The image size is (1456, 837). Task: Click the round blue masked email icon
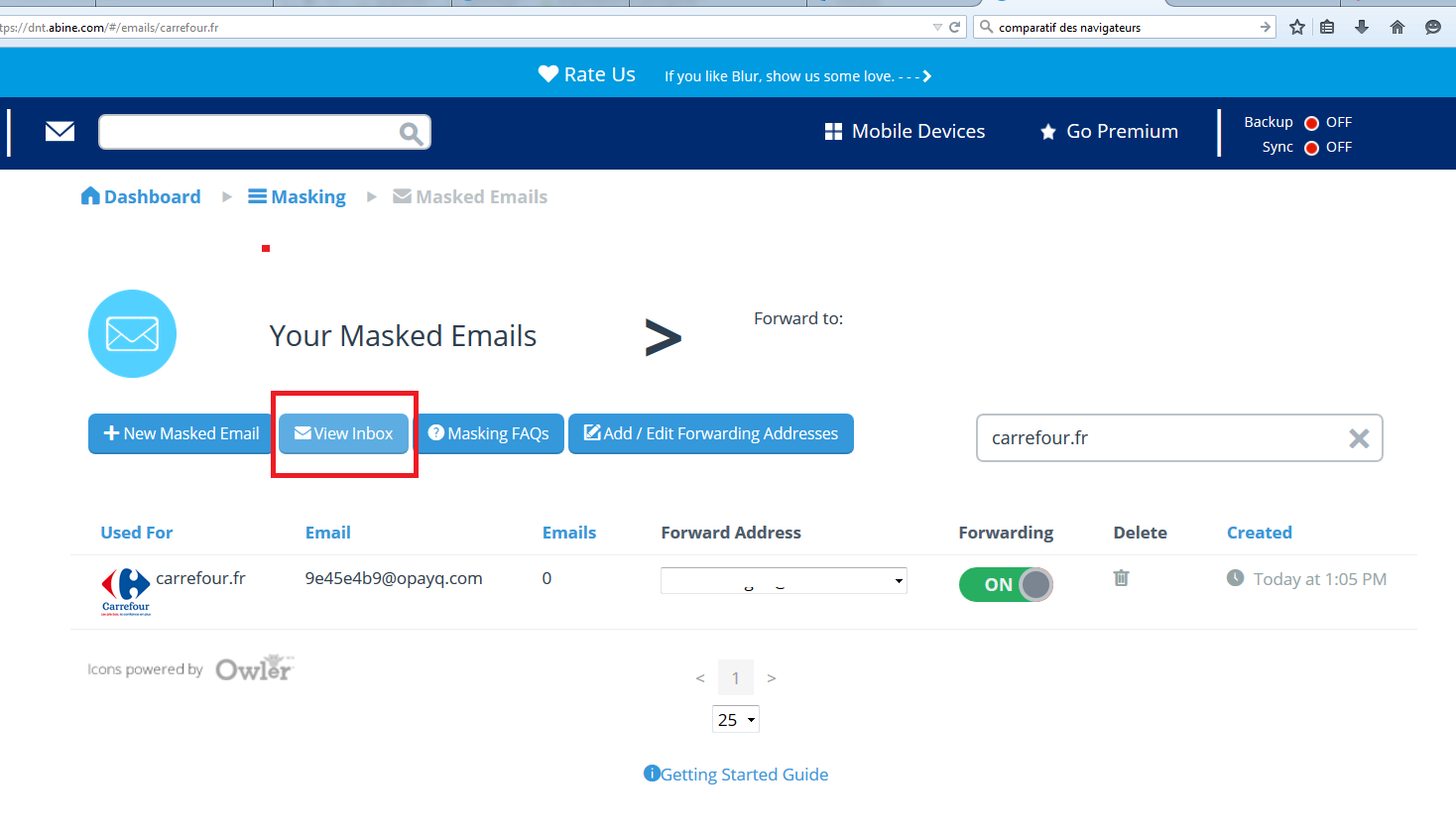132,333
